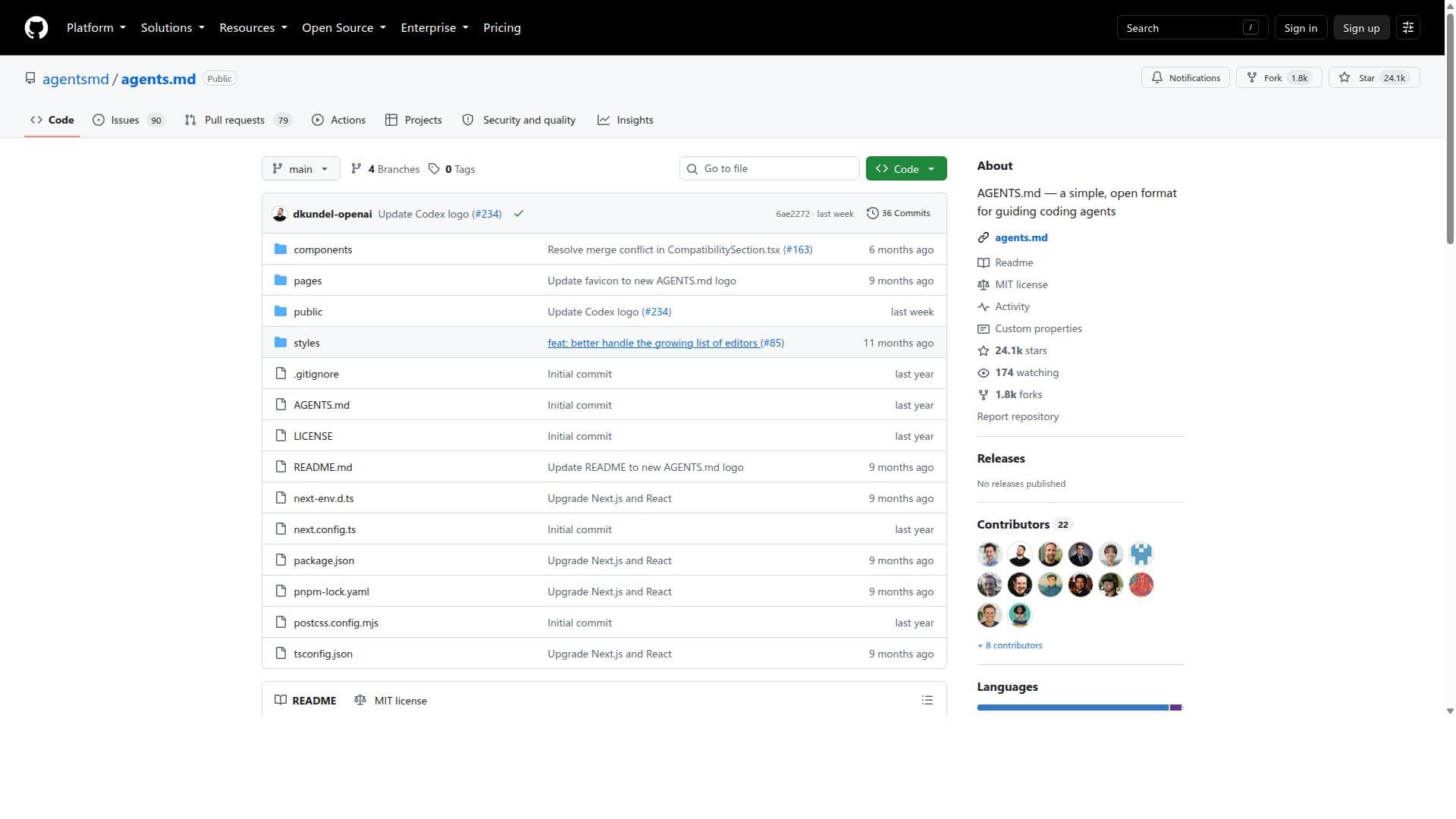Click the pages folder icon

[x=281, y=281]
